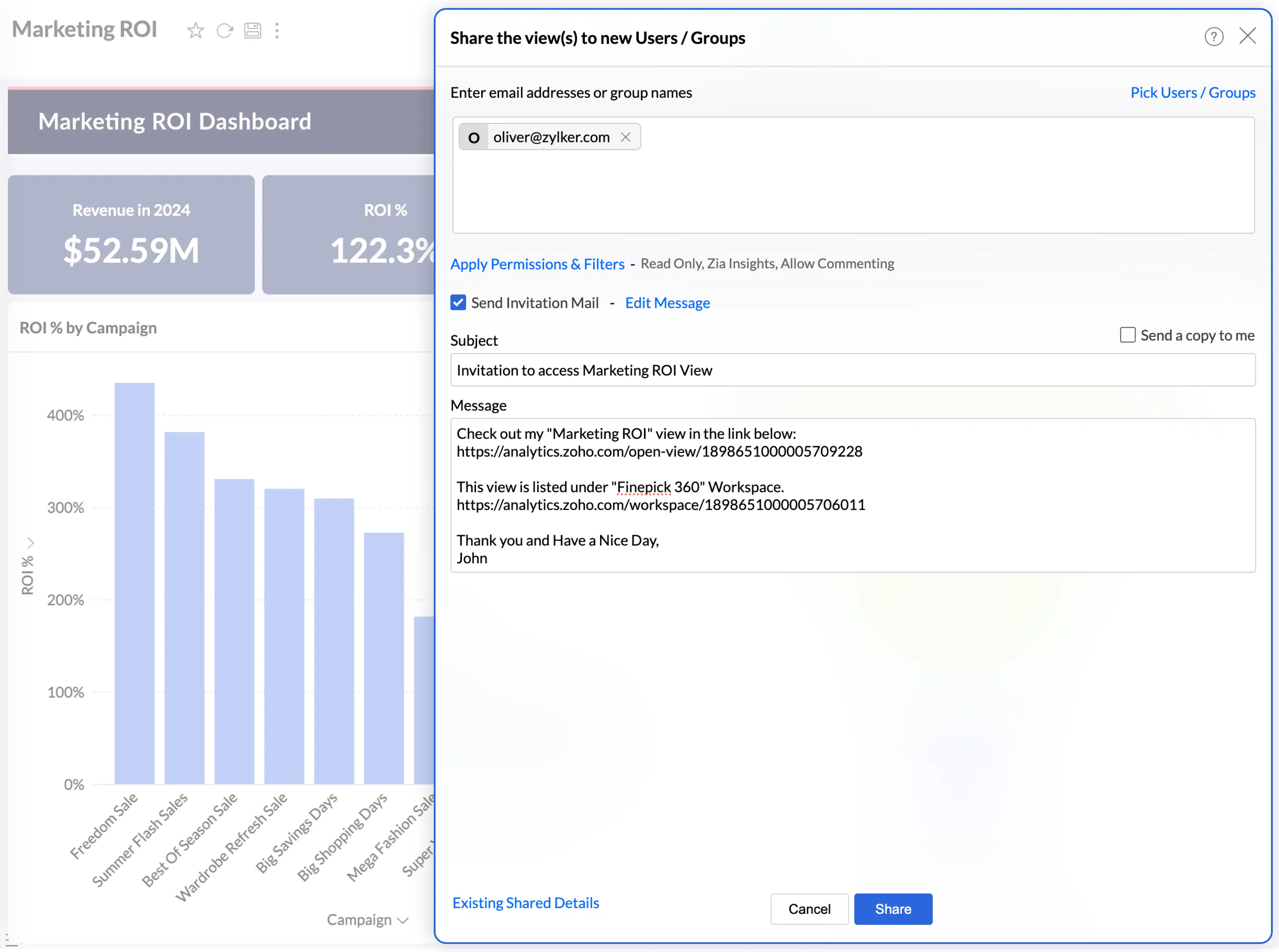Screen dimensions: 1279x952
Task: Focus the Subject input field
Action: coord(852,370)
